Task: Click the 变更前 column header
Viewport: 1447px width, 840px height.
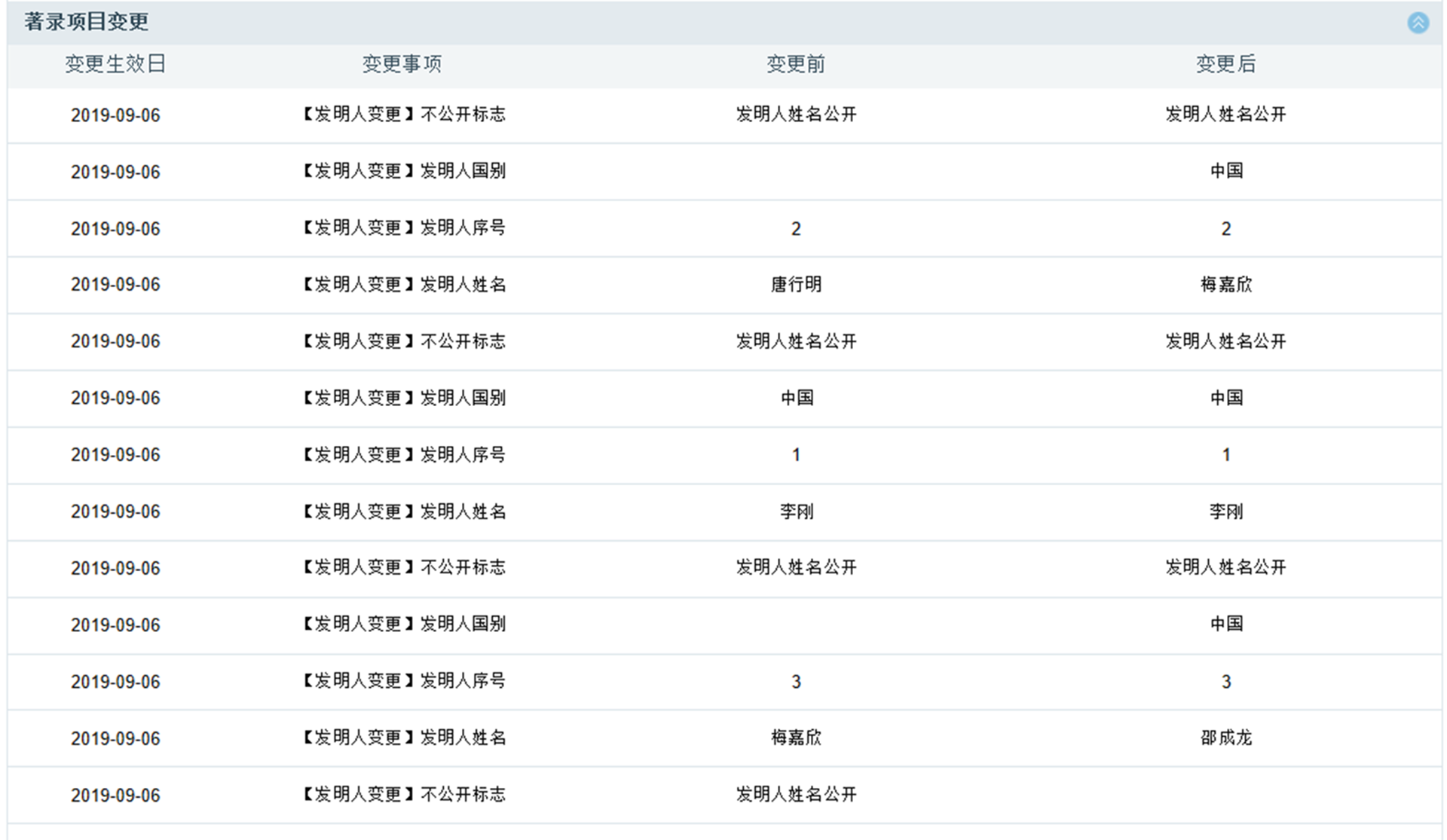Action: tap(796, 64)
